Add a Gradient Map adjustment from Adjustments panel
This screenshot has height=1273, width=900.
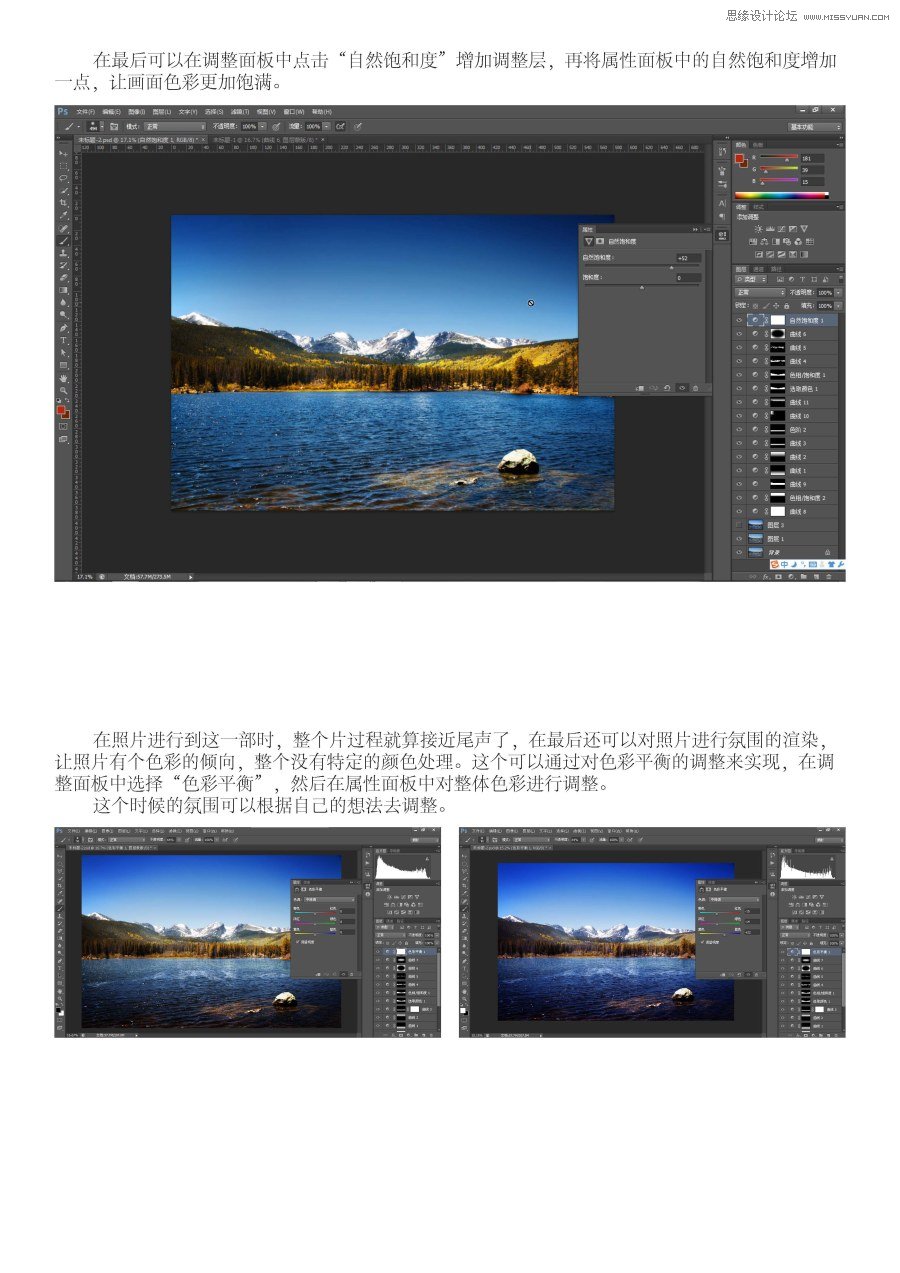[x=804, y=254]
